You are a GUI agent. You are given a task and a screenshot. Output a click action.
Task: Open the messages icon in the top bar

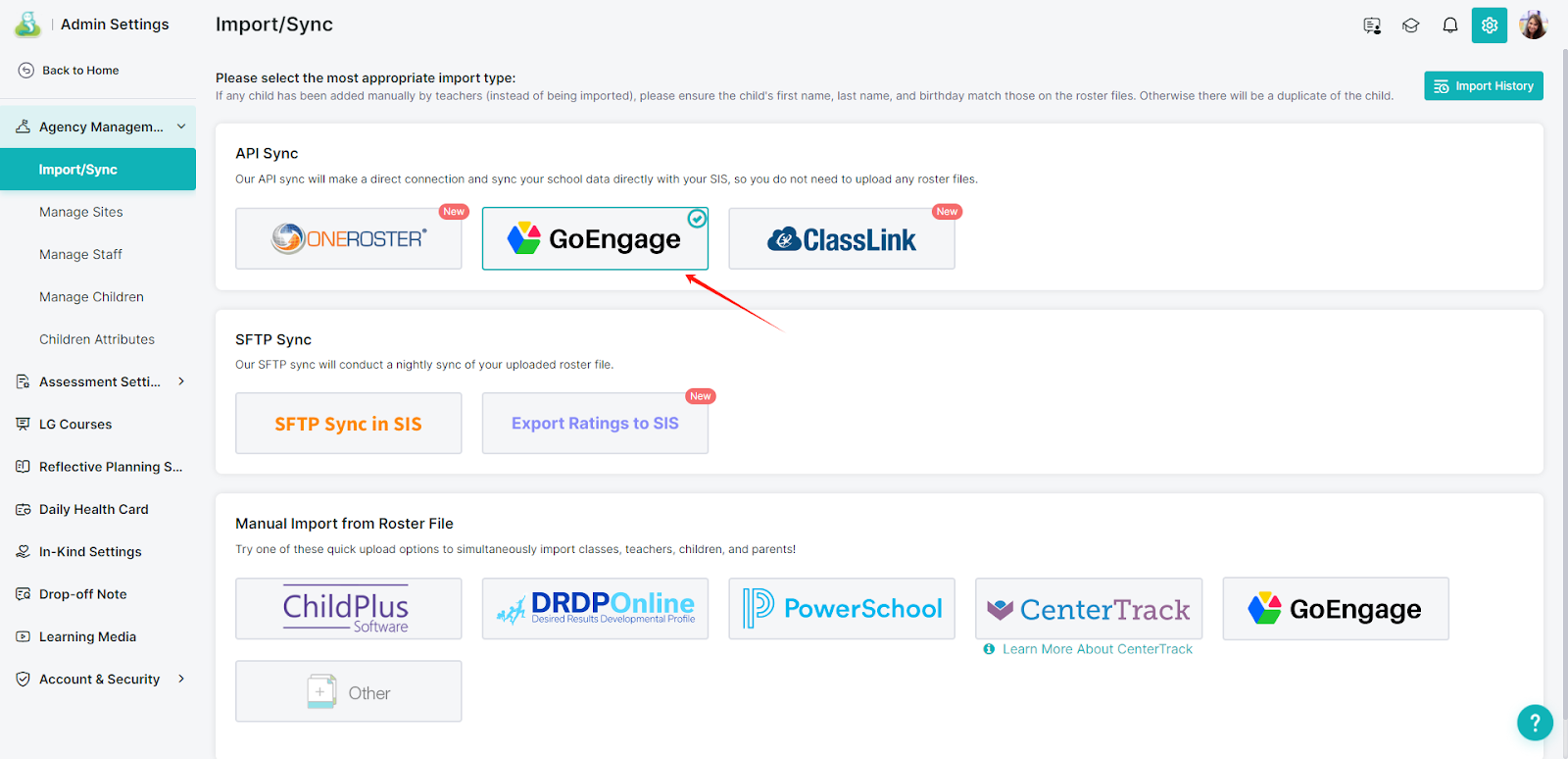pos(1372,25)
